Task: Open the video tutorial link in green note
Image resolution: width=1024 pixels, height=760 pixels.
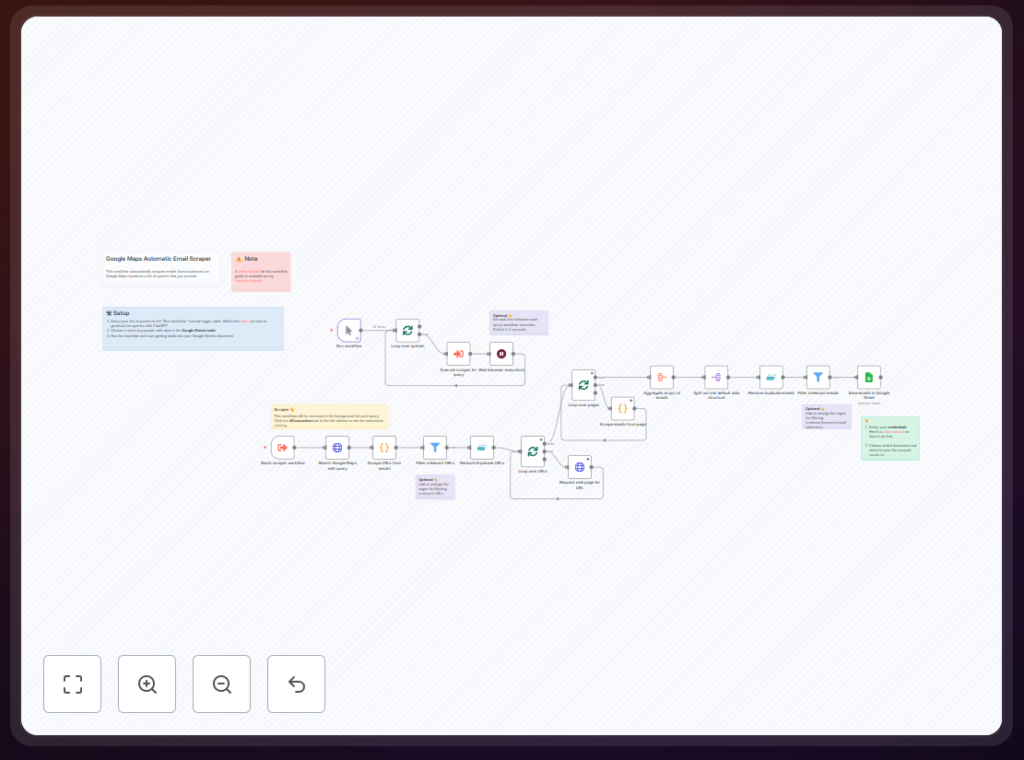Action: pyautogui.click(x=894, y=432)
